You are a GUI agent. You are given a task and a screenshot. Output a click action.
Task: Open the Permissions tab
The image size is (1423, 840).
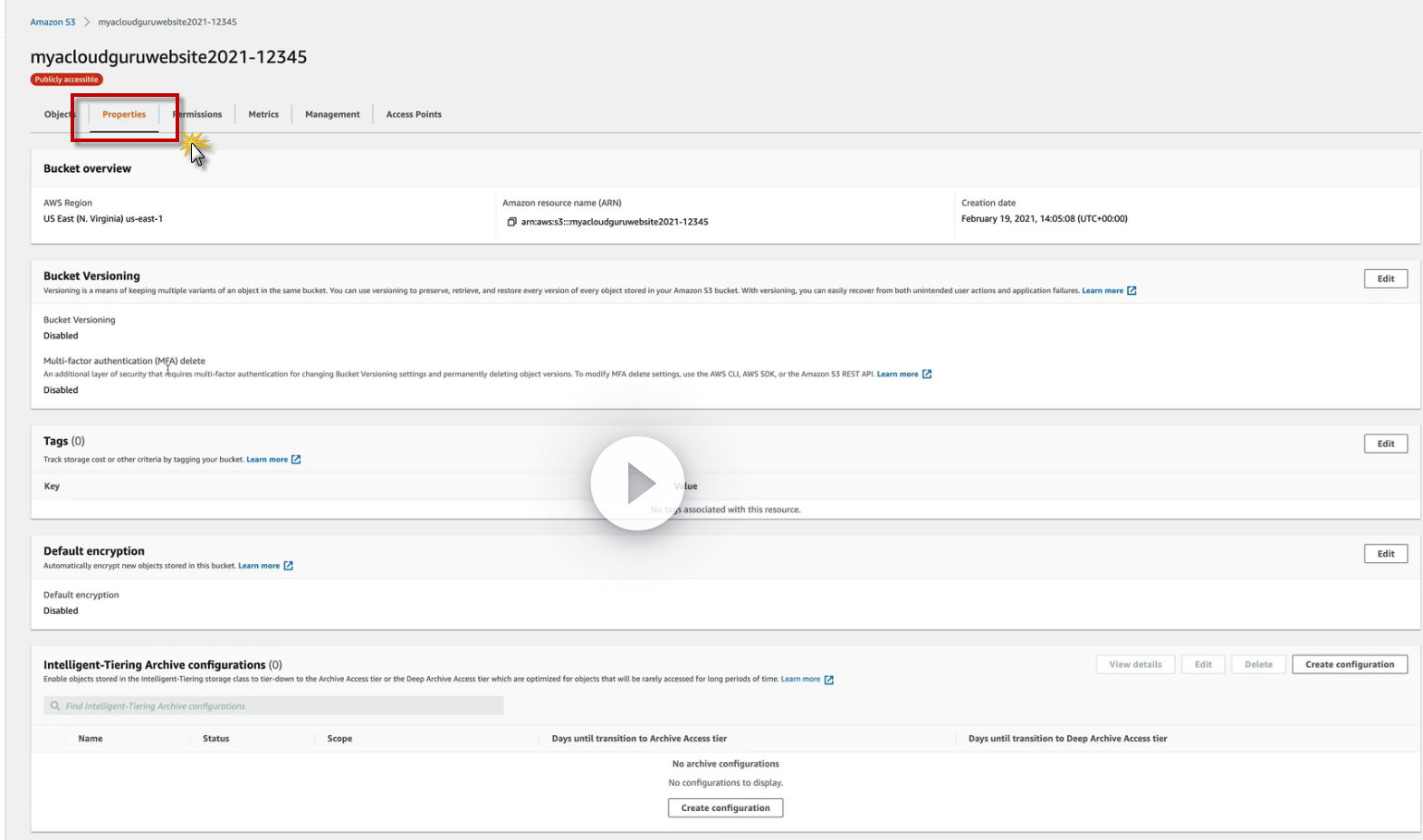pos(197,115)
